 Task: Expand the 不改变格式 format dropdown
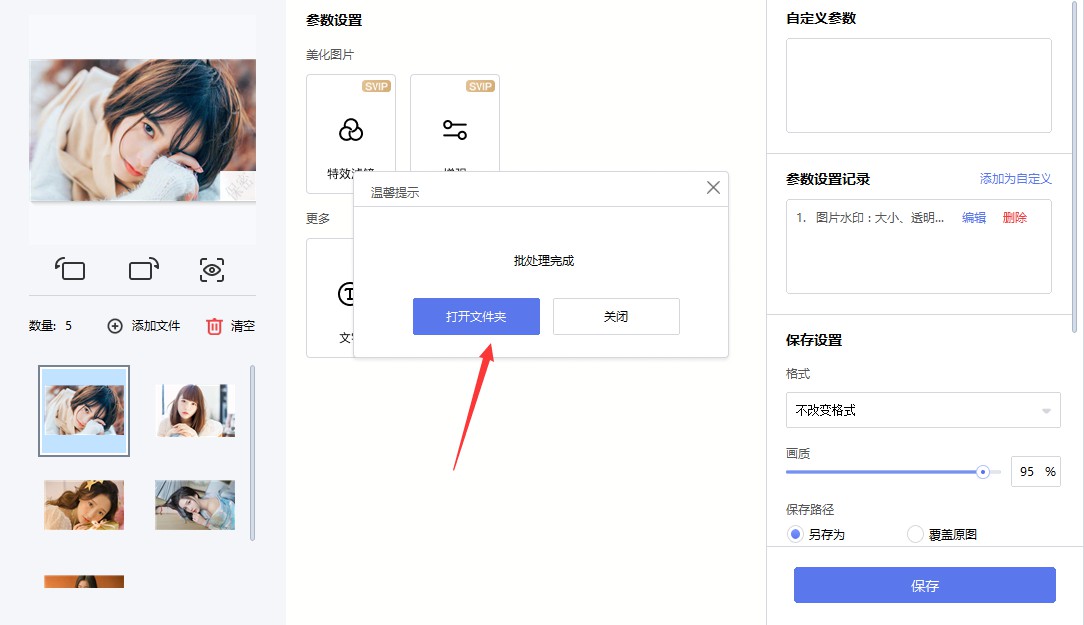point(921,410)
